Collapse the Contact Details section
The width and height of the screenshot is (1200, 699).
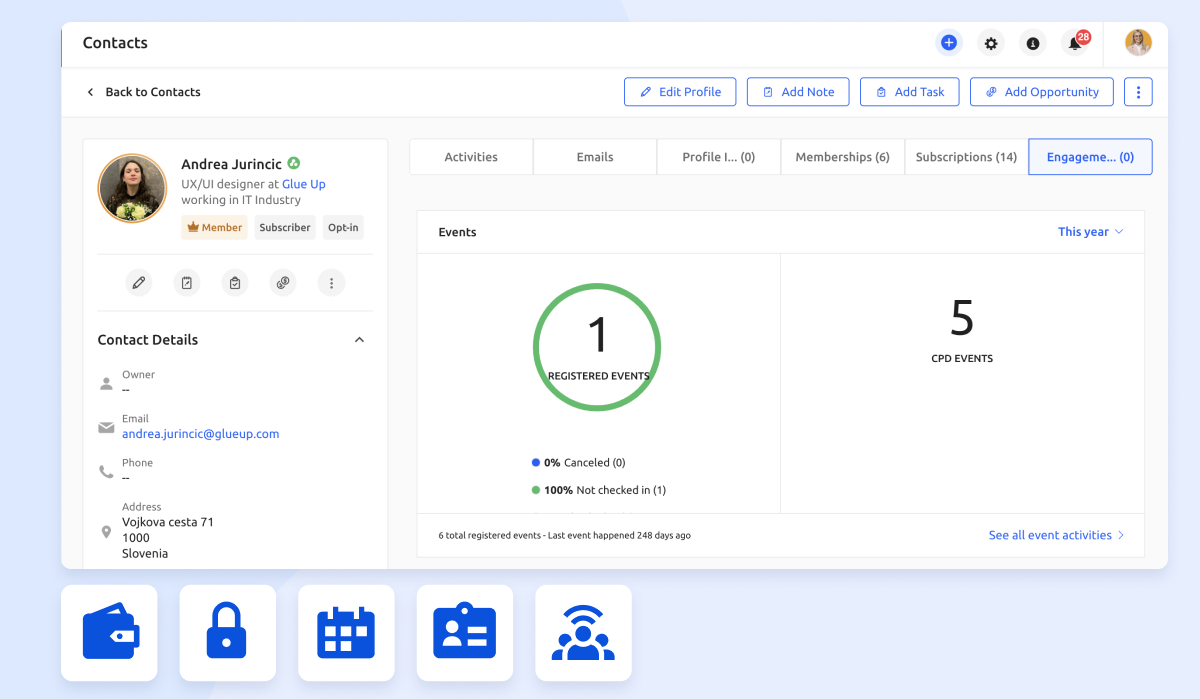coord(359,340)
